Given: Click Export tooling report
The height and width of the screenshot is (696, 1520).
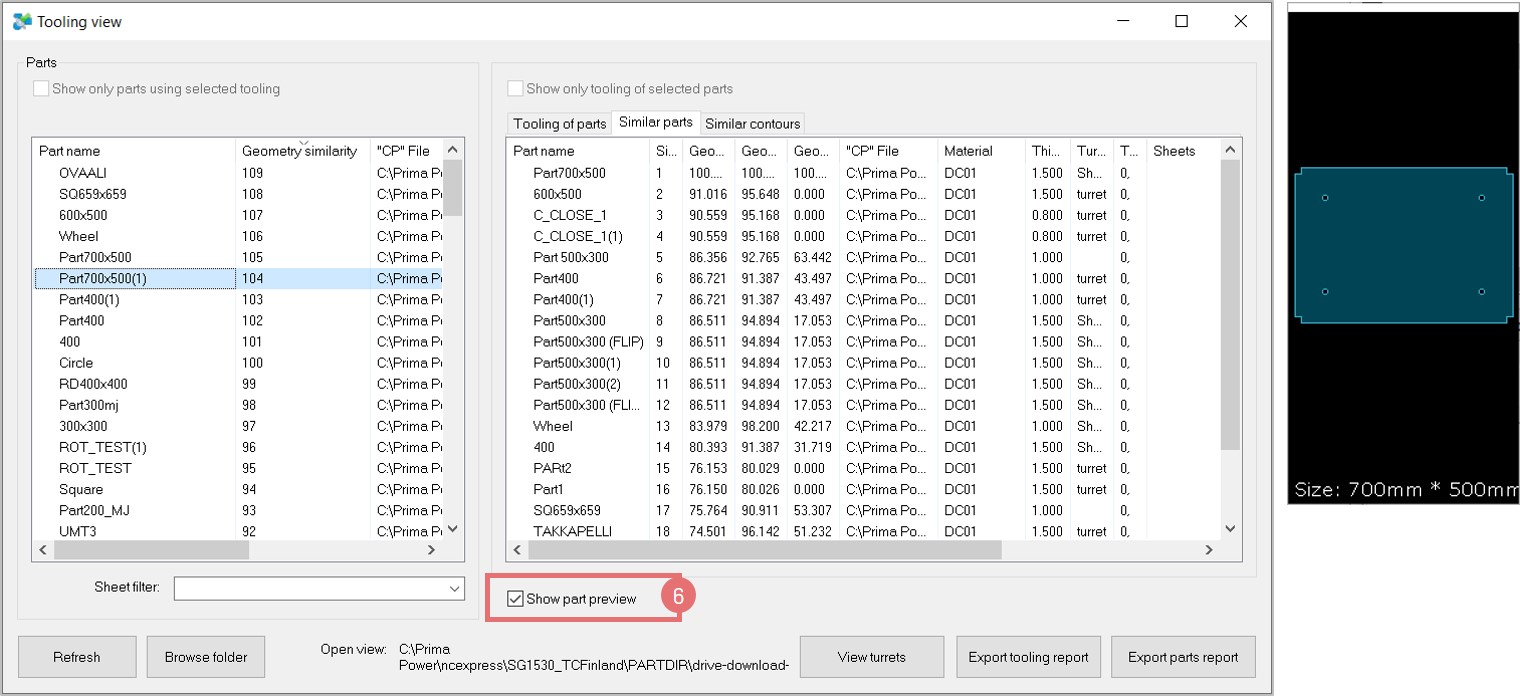Looking at the screenshot, I should 1028,657.
